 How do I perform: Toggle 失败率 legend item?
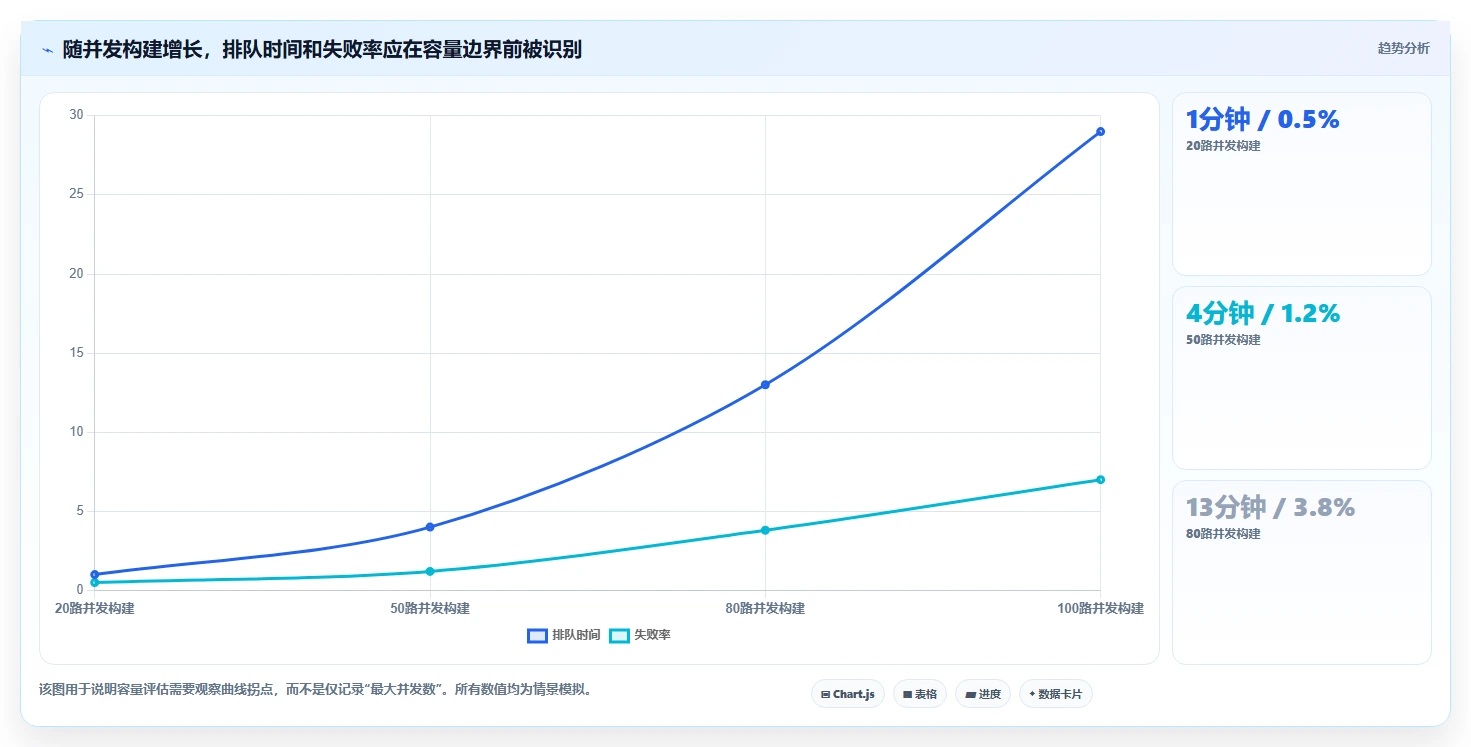tap(640, 635)
